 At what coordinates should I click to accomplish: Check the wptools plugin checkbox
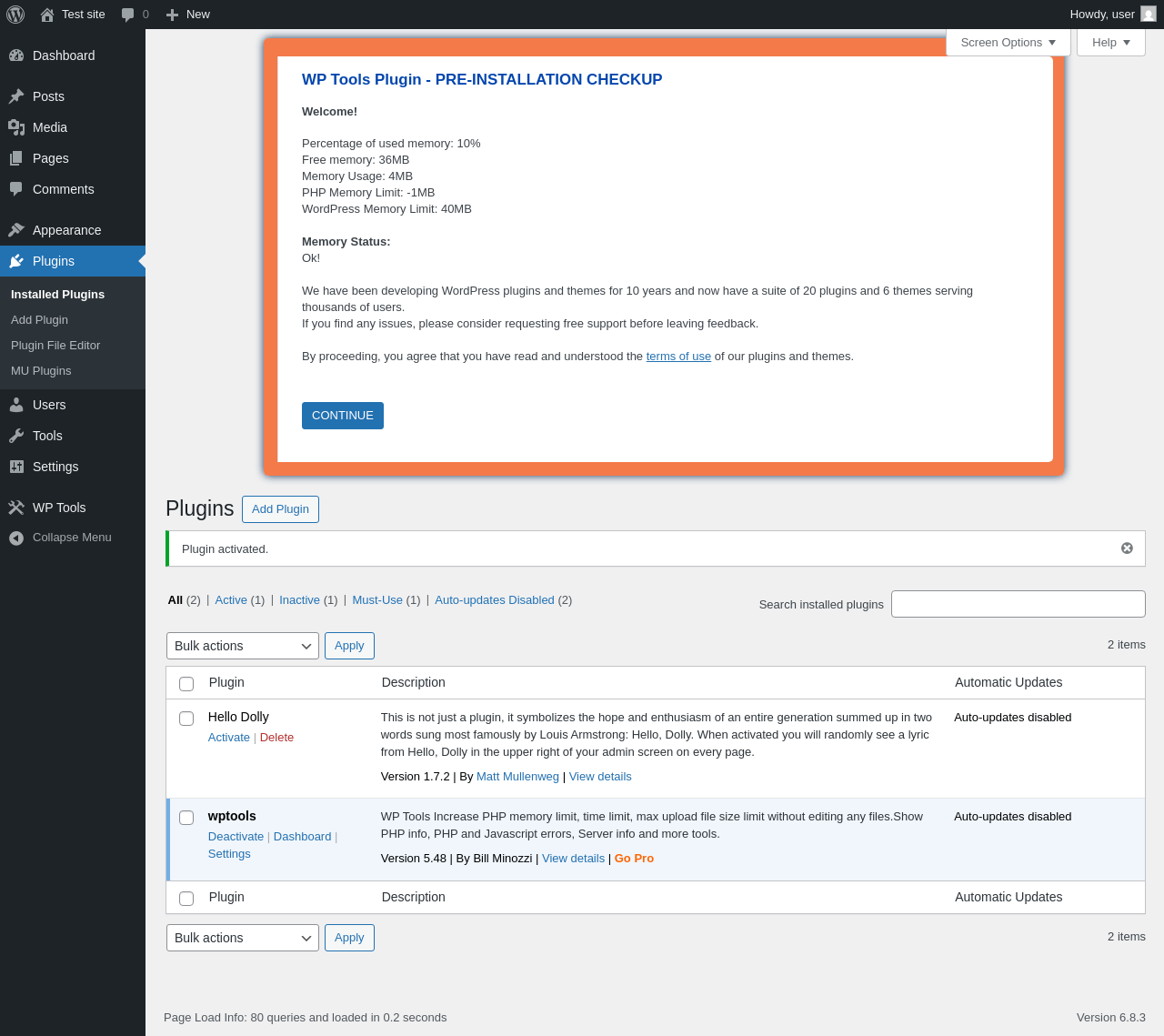click(186, 818)
